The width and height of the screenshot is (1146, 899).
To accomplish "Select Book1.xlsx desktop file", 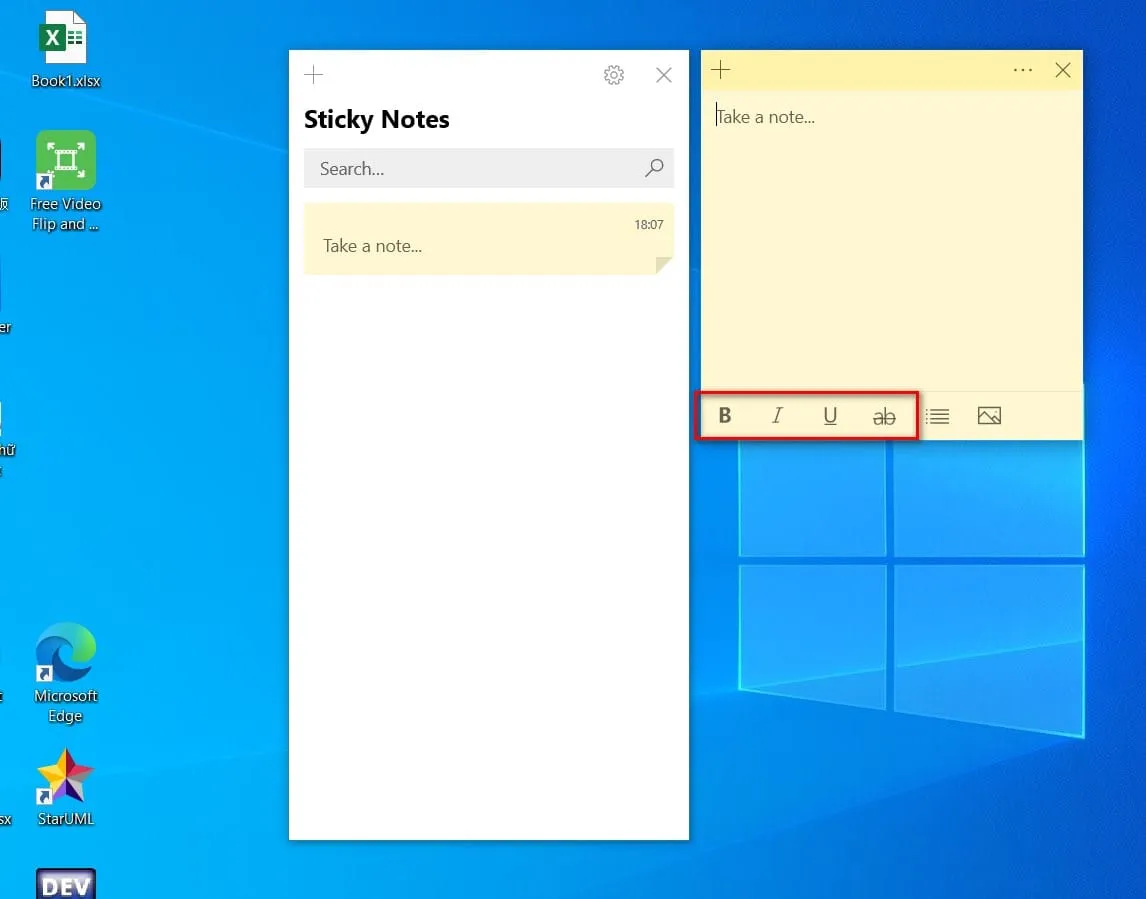I will [65, 49].
